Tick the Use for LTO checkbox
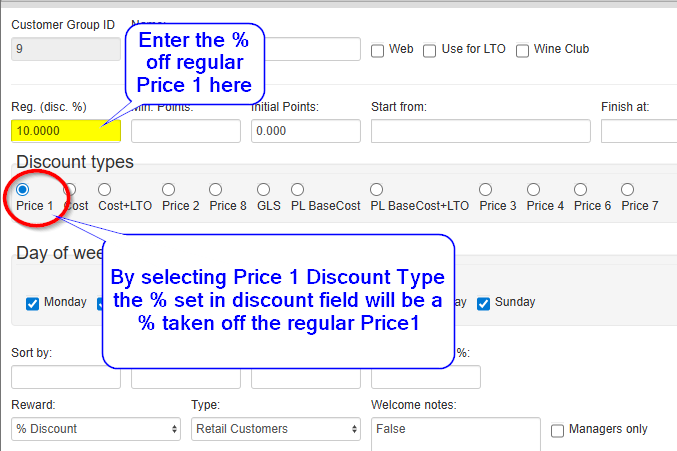Image resolution: width=677 pixels, height=451 pixels. 429,50
